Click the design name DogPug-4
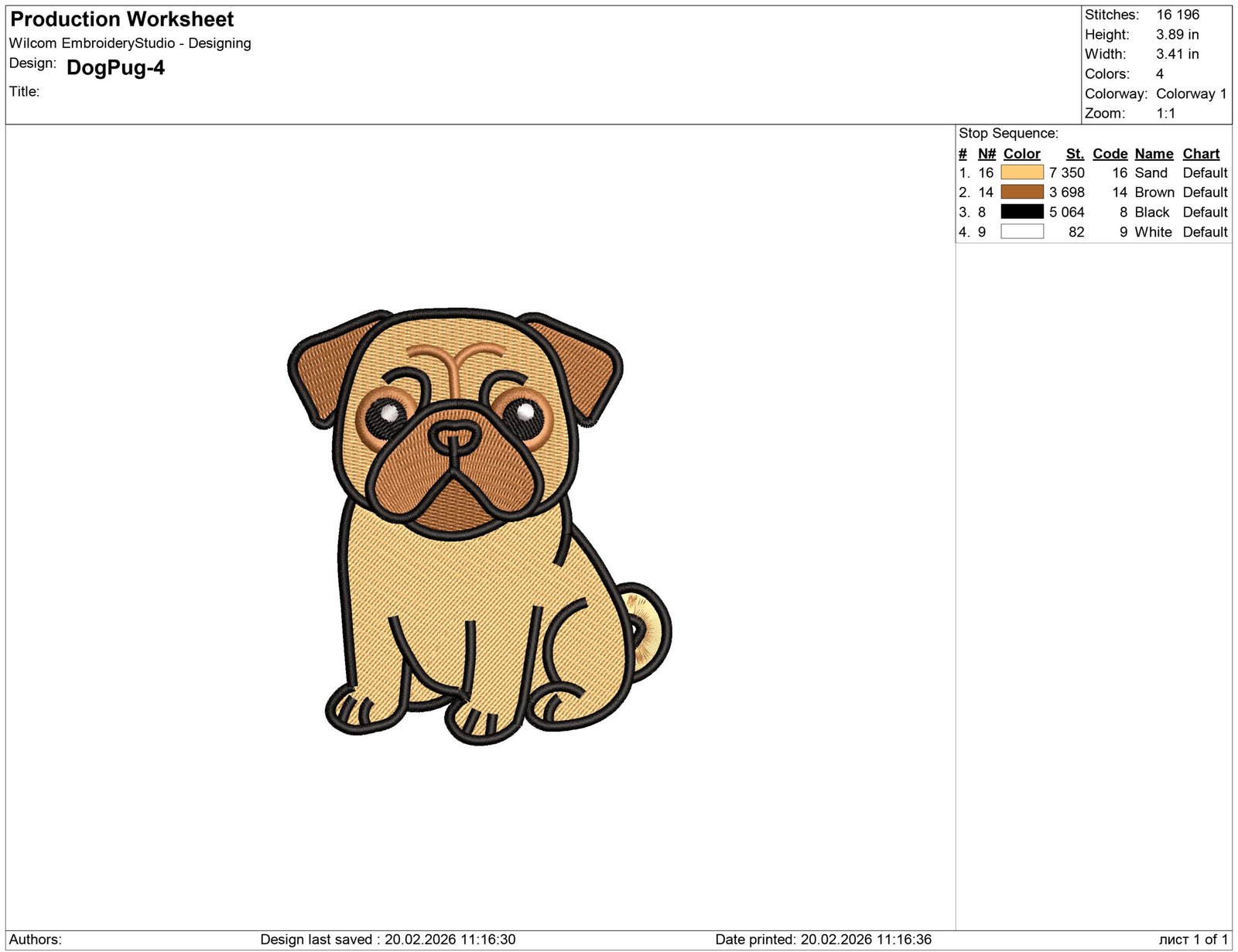 click(115, 68)
